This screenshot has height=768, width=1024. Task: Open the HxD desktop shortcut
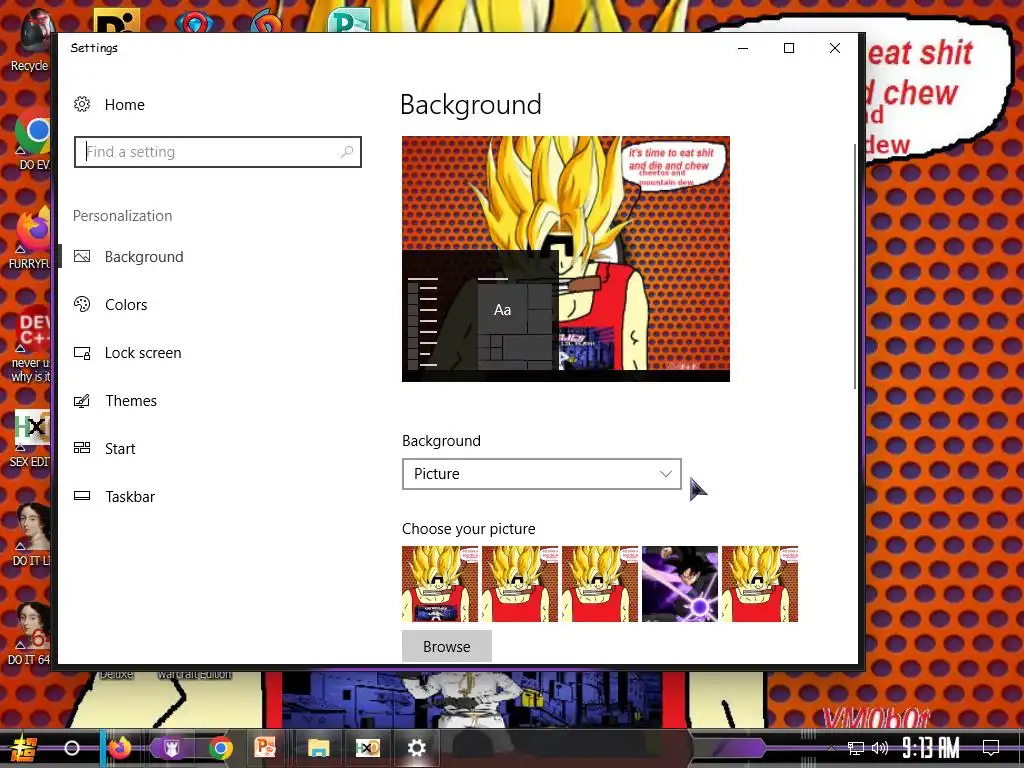[31, 438]
